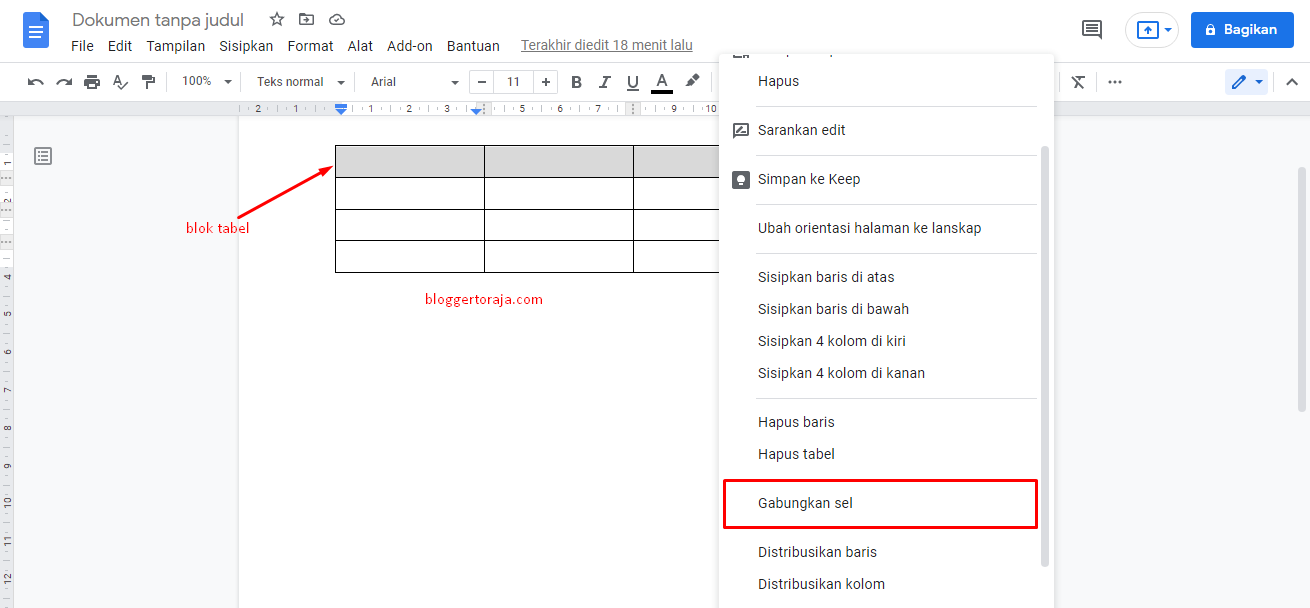1310x608 pixels.
Task: Clear formatting with toolbar icon
Action: (x=1078, y=82)
